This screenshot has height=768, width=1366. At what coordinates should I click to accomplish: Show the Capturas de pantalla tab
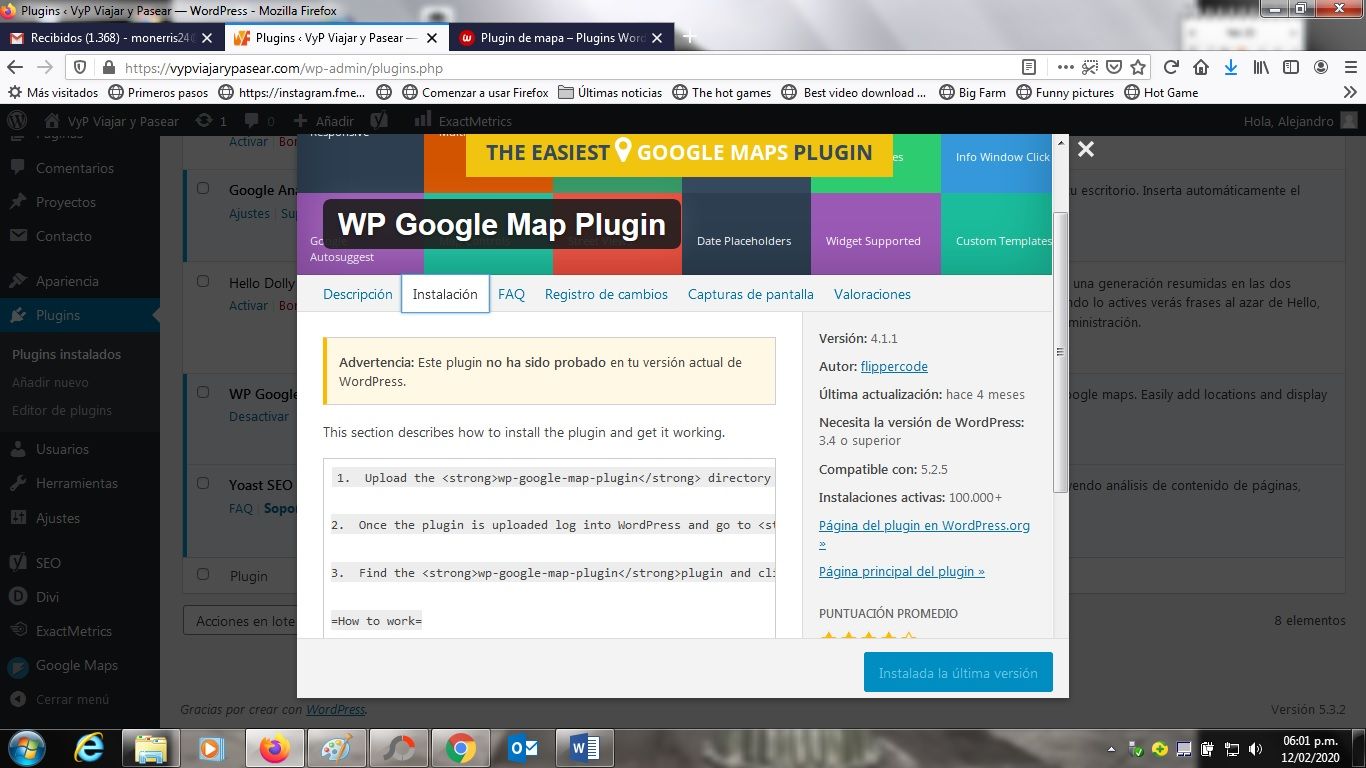click(x=751, y=294)
